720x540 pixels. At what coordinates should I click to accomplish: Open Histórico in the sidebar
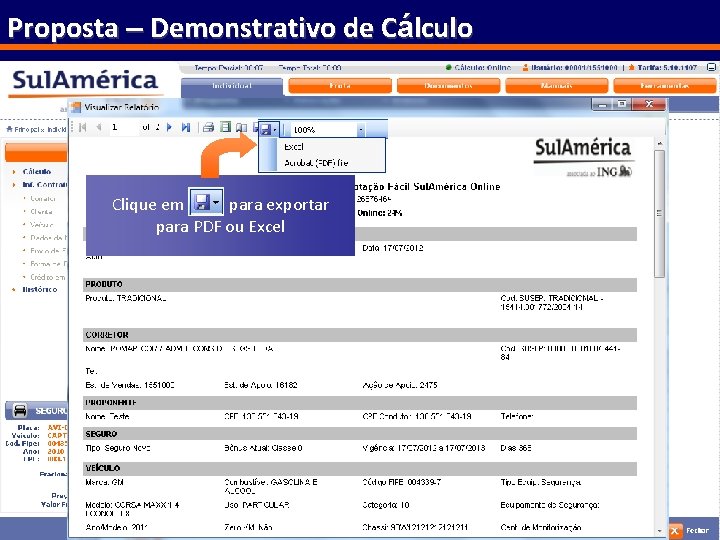40,290
